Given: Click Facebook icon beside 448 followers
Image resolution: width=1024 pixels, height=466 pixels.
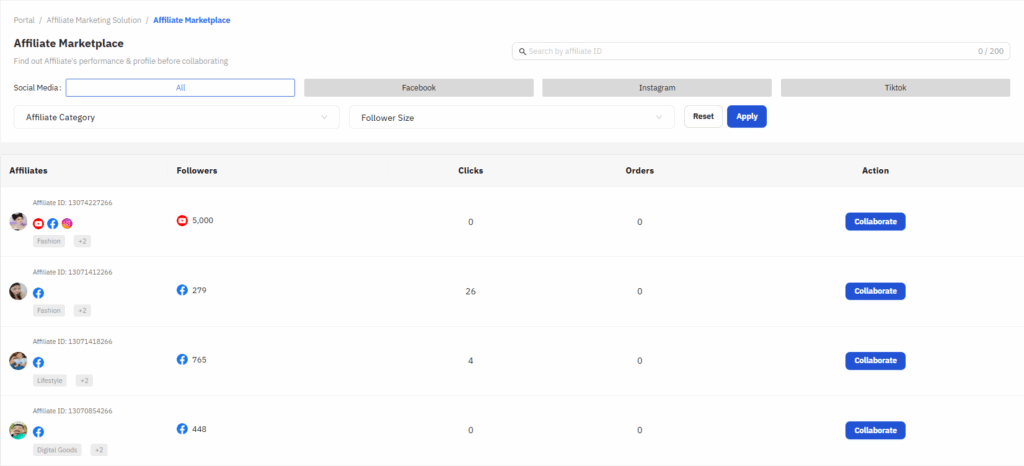Looking at the screenshot, I should [x=182, y=429].
